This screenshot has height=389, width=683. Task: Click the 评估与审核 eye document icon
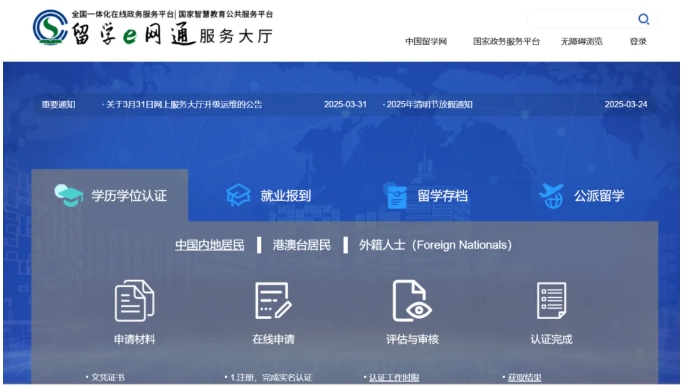(412, 301)
